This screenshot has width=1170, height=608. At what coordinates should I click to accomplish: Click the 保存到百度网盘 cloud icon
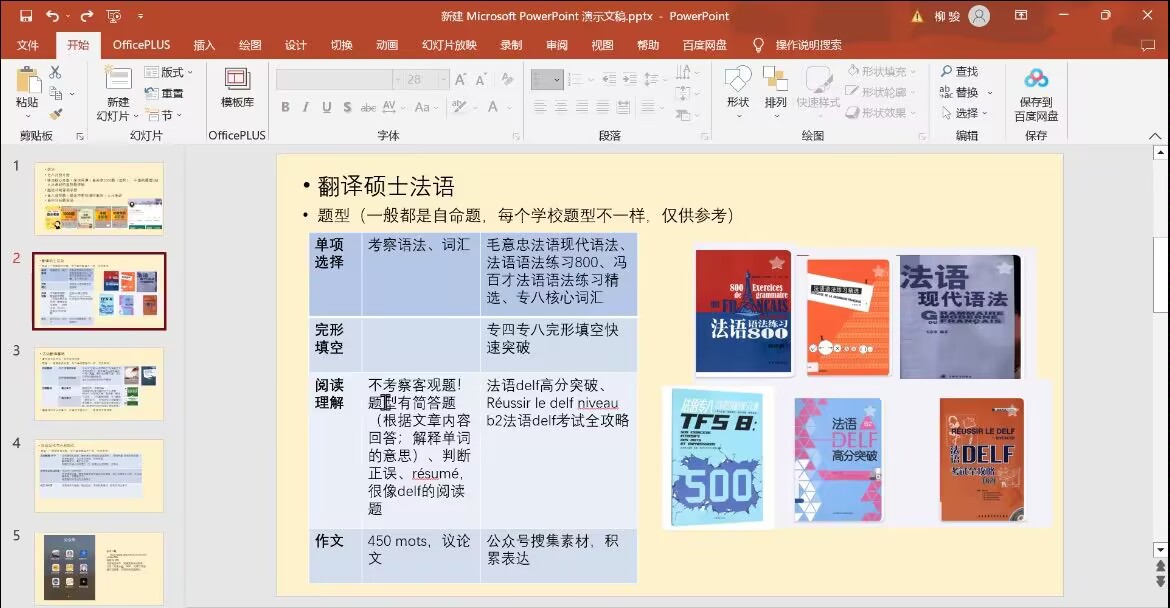(x=1036, y=80)
